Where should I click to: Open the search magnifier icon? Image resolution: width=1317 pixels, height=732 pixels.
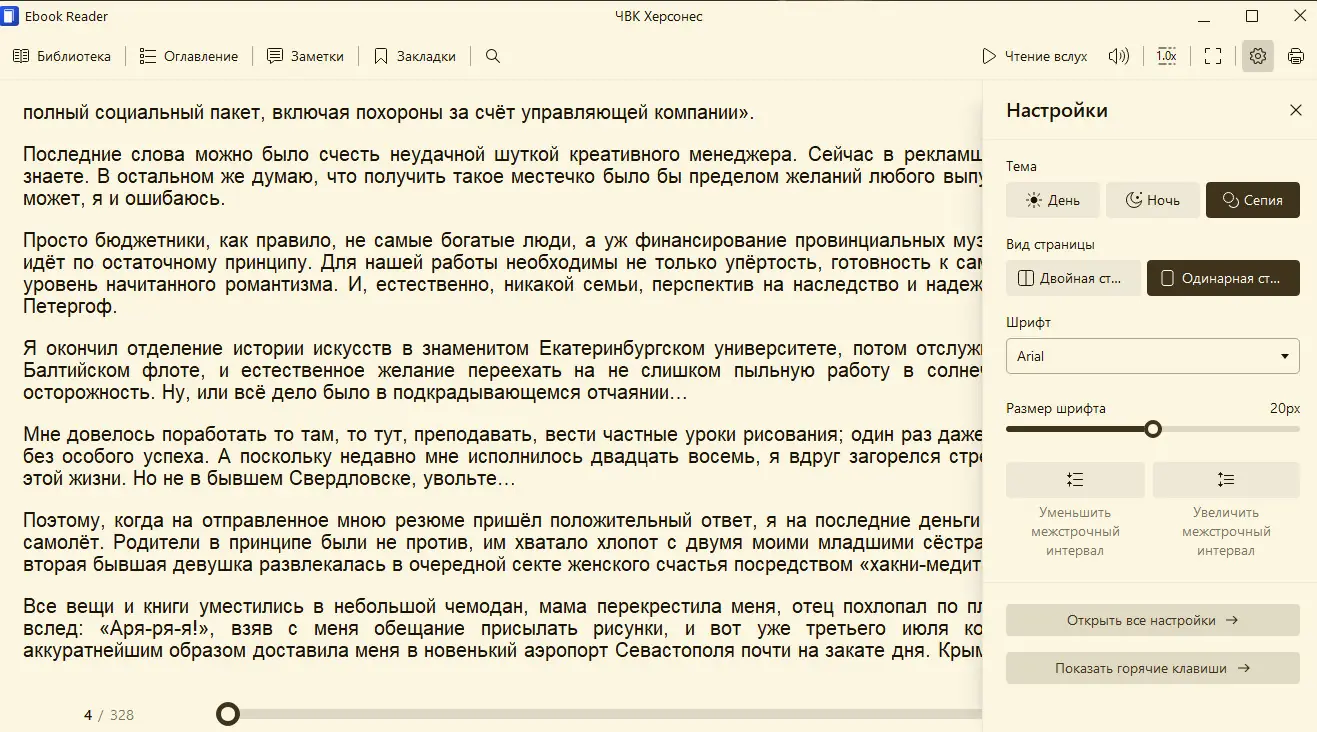492,56
